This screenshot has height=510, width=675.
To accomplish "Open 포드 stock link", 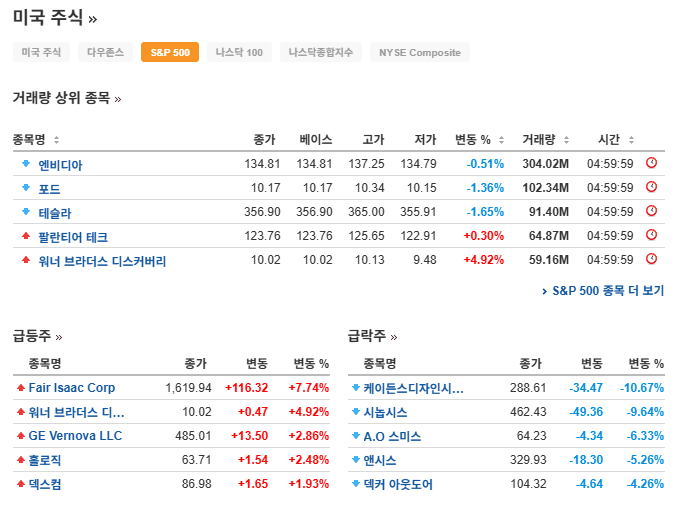I will [x=50, y=189].
